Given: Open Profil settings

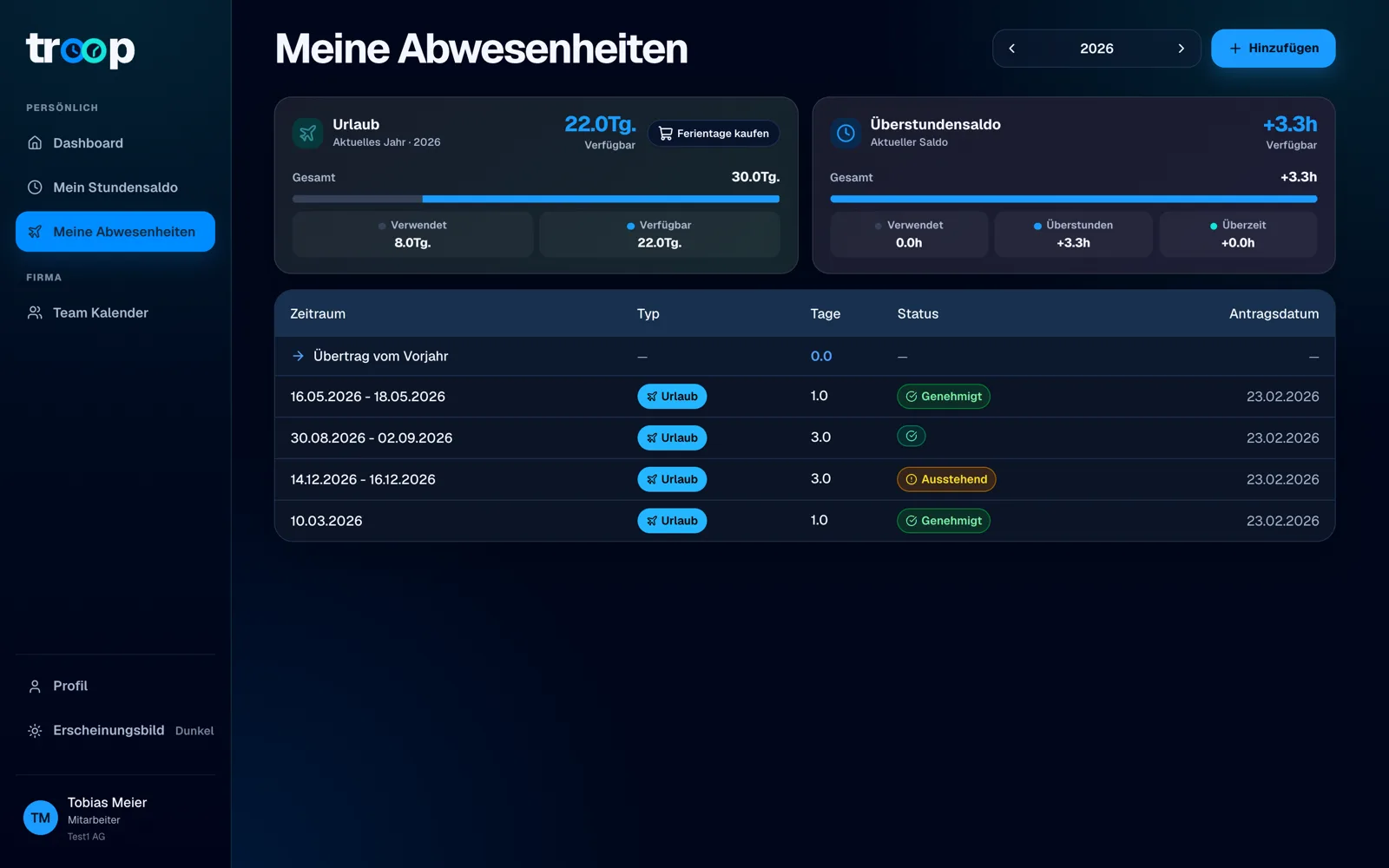Looking at the screenshot, I should pyautogui.click(x=115, y=686).
